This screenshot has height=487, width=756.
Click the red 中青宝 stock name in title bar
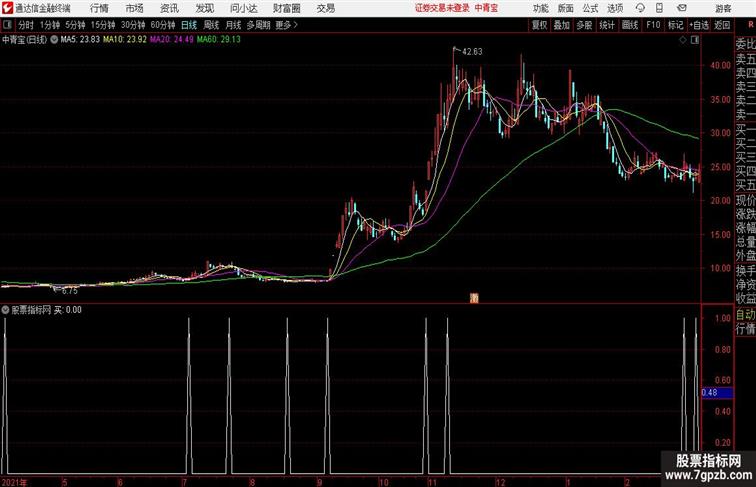click(x=486, y=8)
